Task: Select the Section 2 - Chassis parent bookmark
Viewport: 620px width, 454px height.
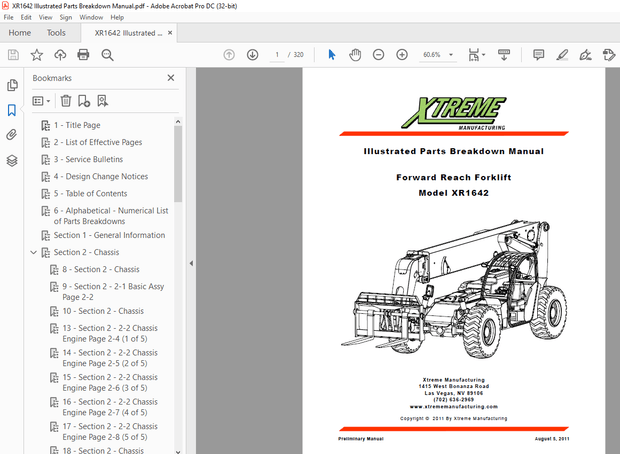Action: [86, 252]
